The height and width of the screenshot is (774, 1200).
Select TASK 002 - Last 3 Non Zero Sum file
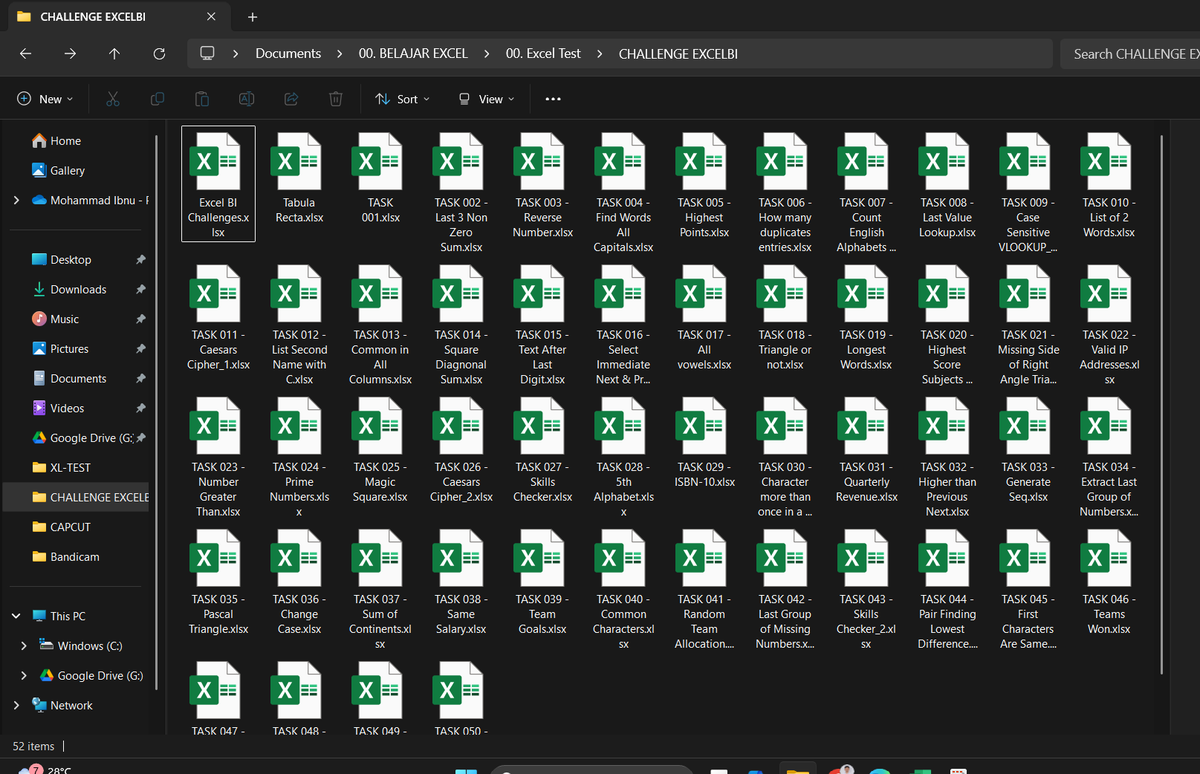461,192
